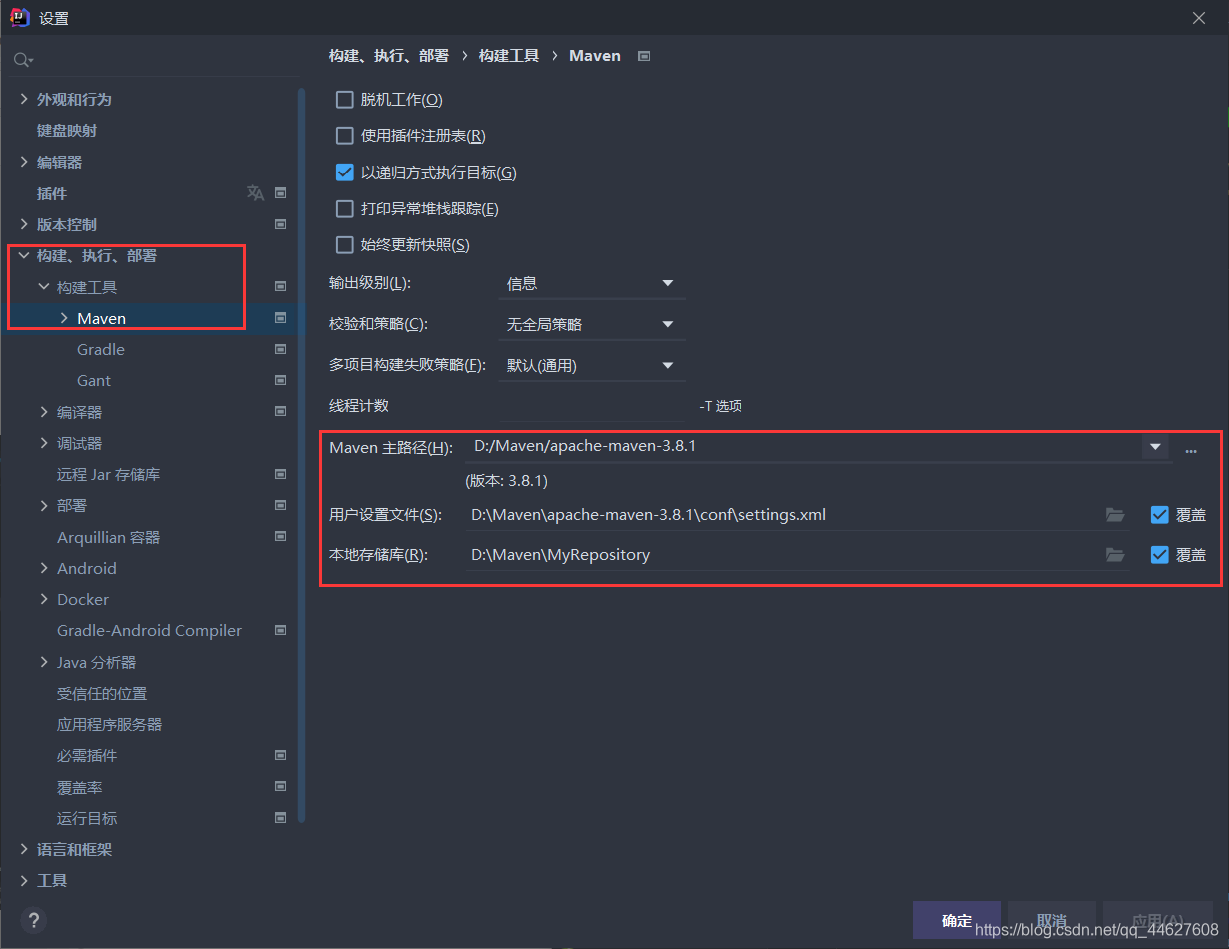Toggle 覆盖 checkbox for 本地存储库
Image resolution: width=1229 pixels, height=949 pixels.
(x=1160, y=554)
